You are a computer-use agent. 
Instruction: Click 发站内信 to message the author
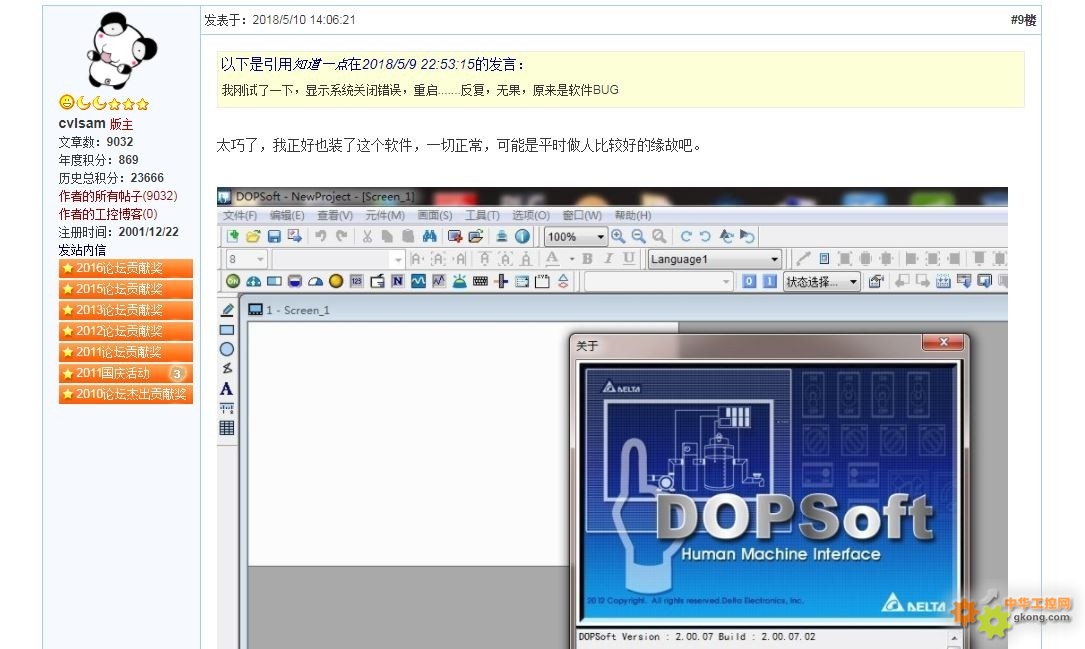click(x=82, y=250)
